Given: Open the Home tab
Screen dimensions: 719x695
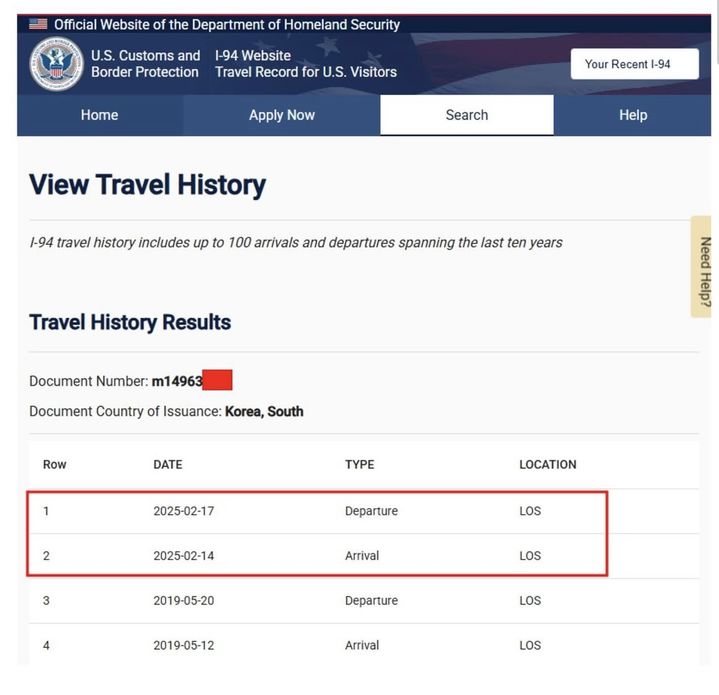Looking at the screenshot, I should [x=99, y=115].
